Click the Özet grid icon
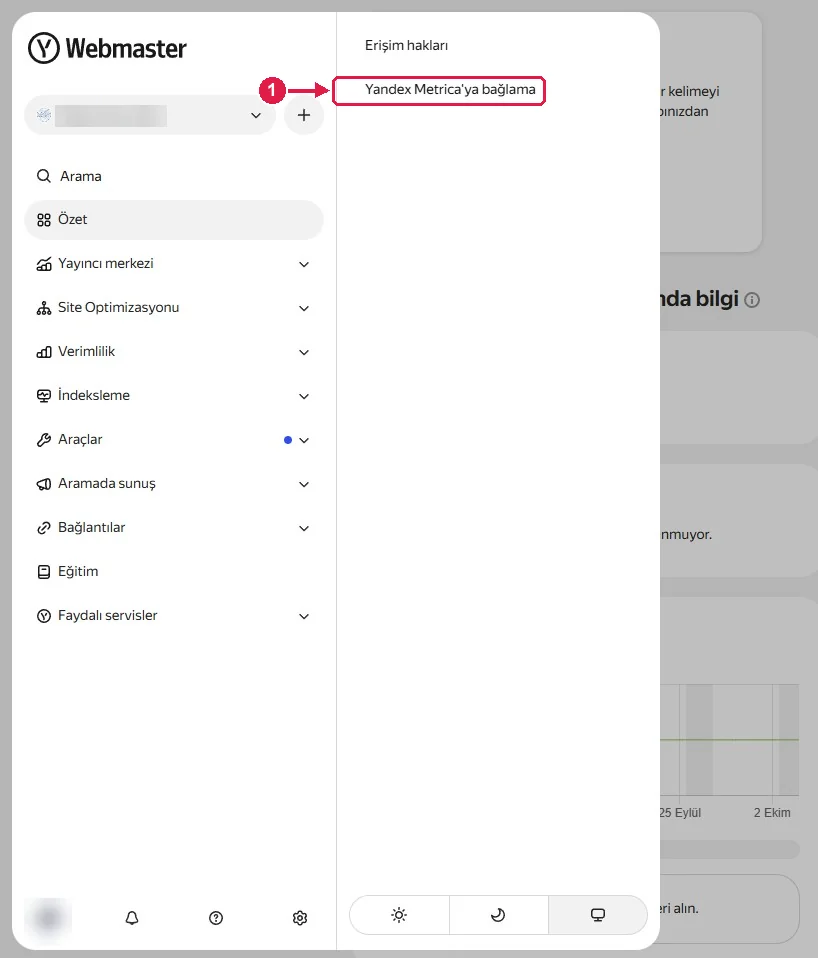 [43, 220]
